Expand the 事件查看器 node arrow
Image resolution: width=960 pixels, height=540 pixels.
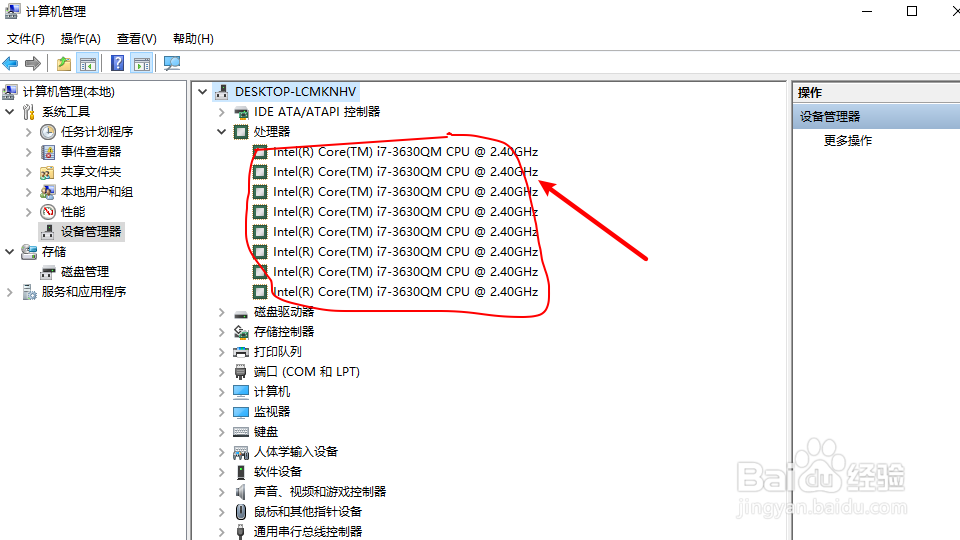[28, 152]
